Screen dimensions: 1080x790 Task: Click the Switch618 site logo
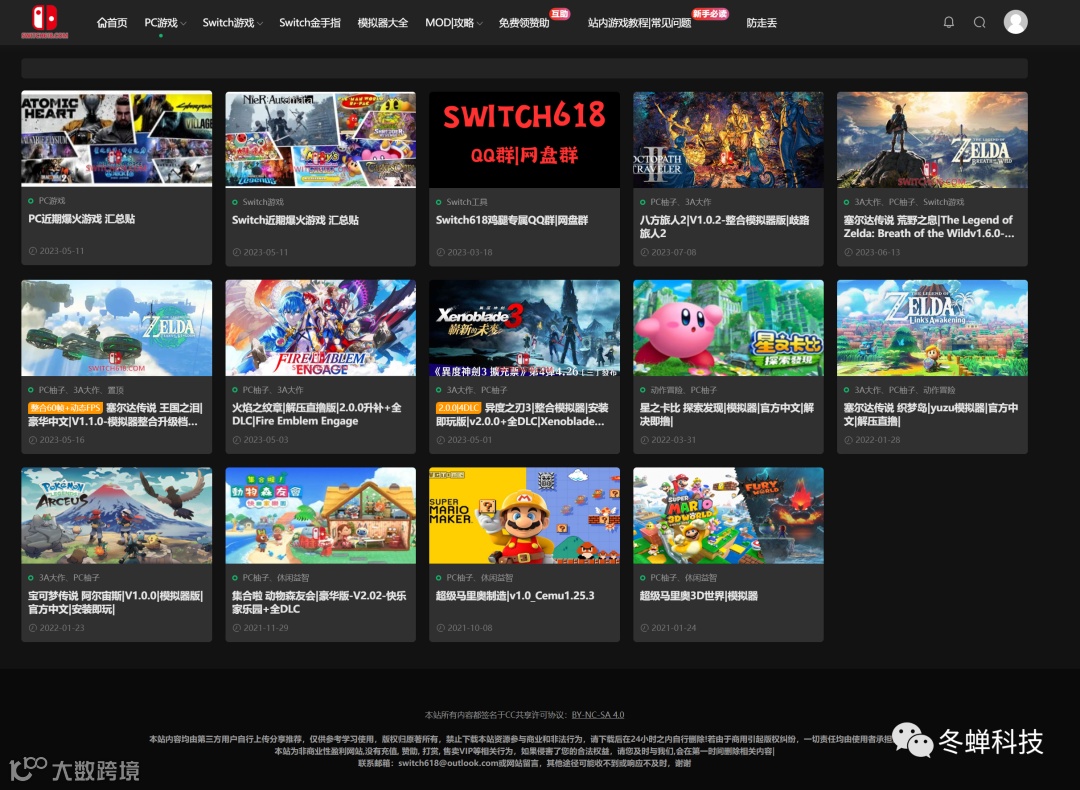point(45,22)
